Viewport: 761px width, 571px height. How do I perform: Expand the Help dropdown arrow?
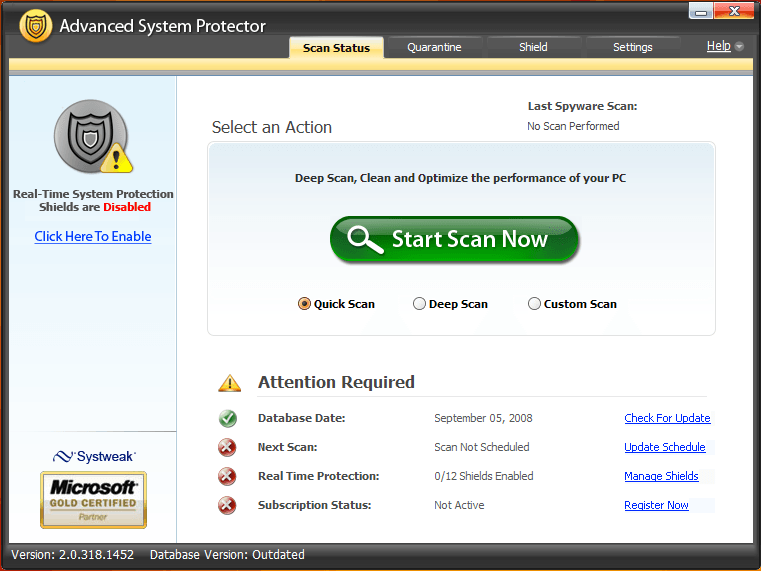click(739, 47)
